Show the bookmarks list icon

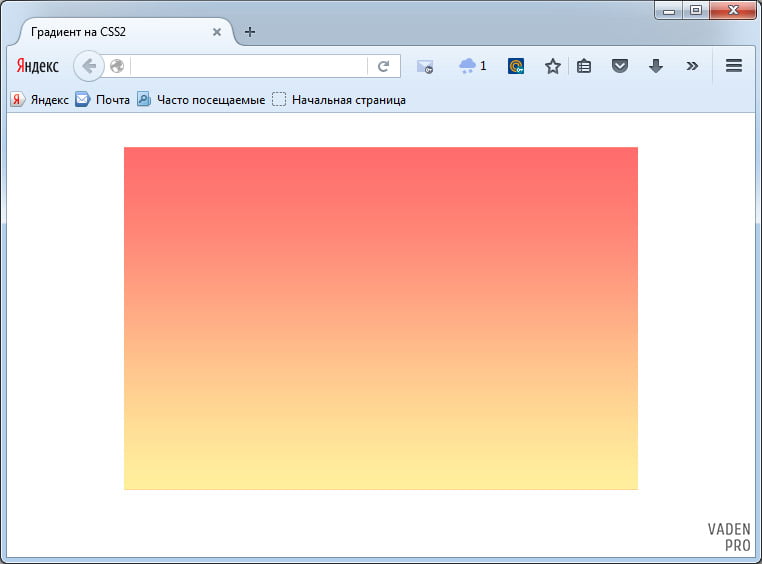coord(585,66)
